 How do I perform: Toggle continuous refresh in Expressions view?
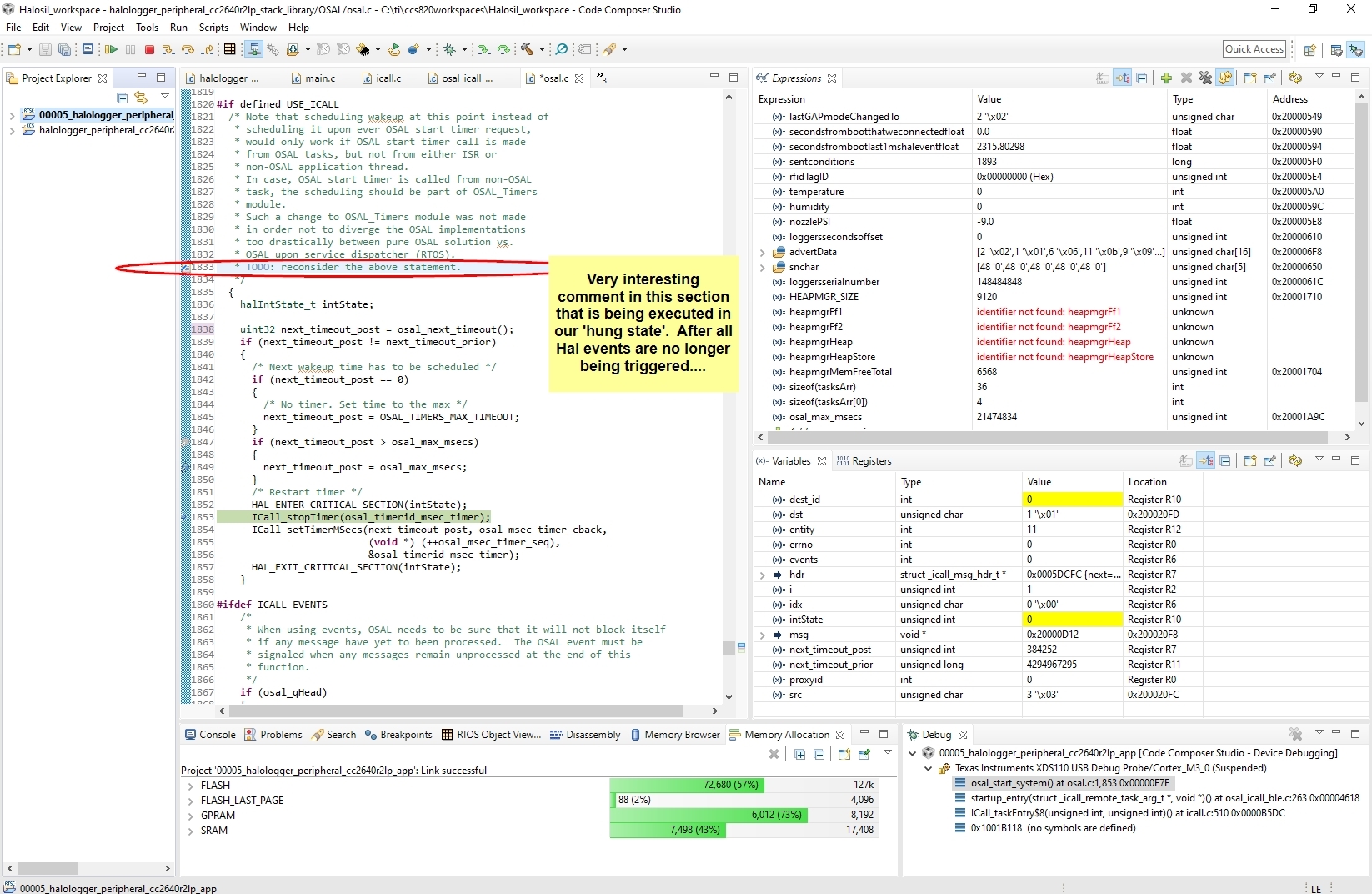coord(1225,78)
